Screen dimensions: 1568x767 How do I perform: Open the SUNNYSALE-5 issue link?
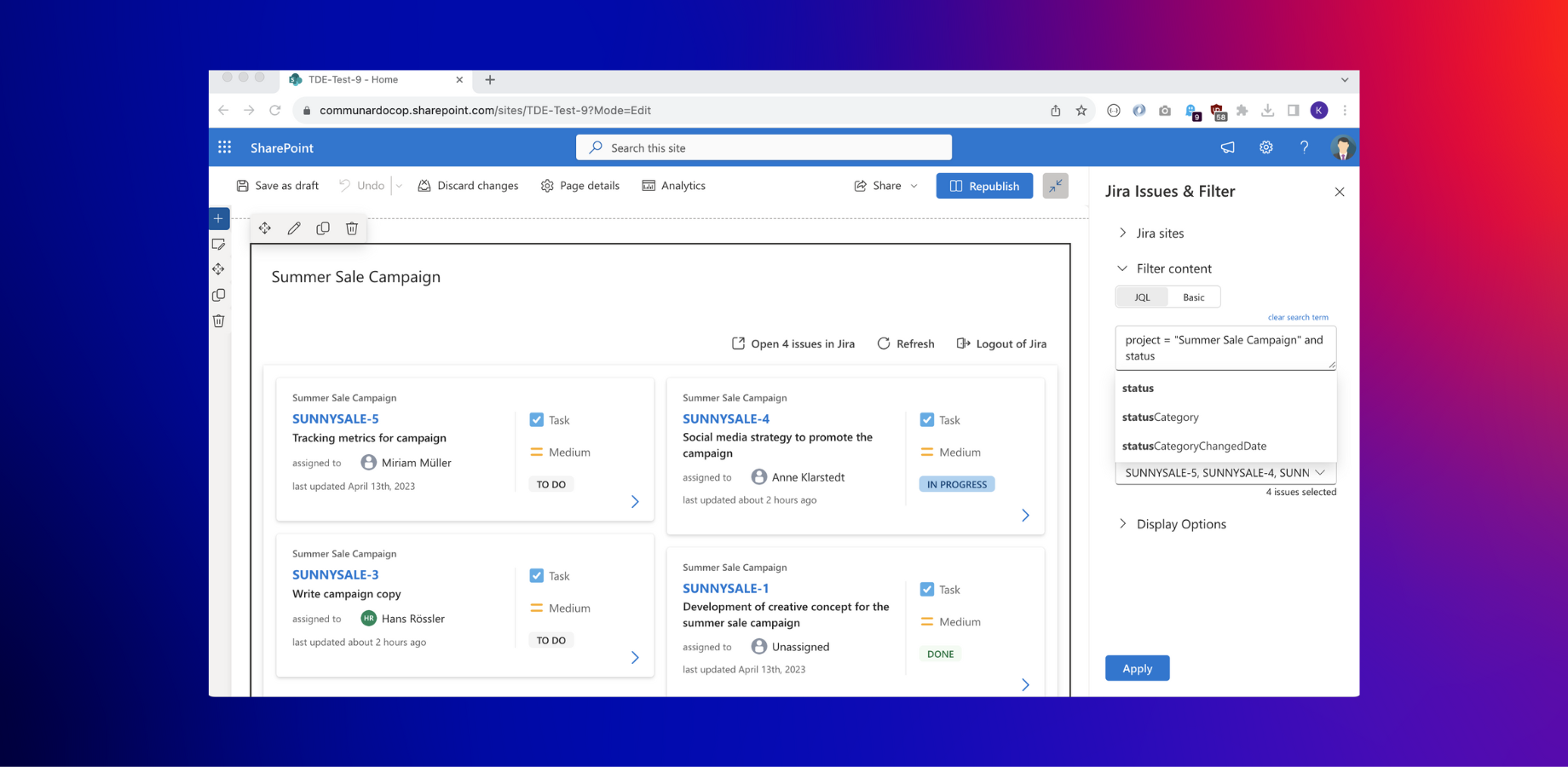pyautogui.click(x=336, y=418)
